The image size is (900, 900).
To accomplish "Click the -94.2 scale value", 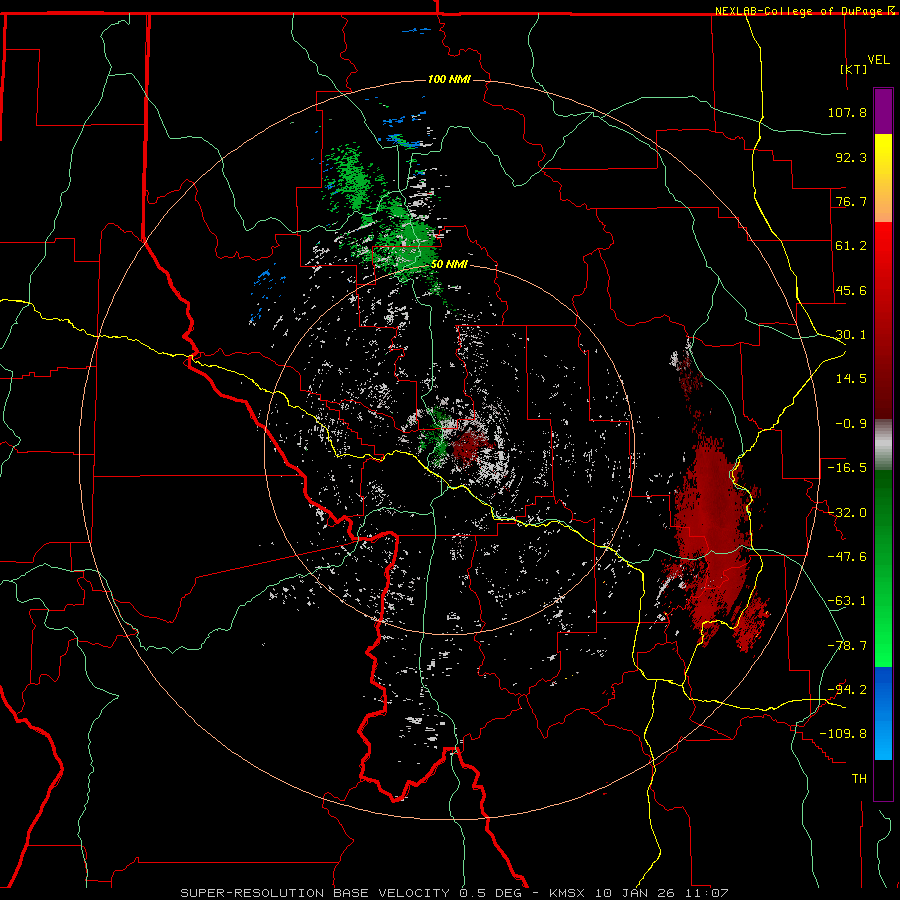I will click(847, 690).
